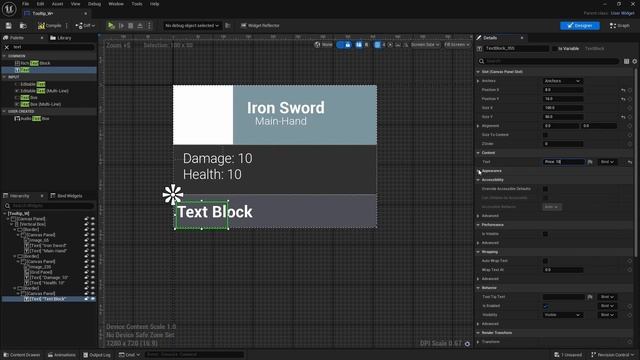Open Details panel settings gear
Screen dimensions: 640x360
[635, 61]
